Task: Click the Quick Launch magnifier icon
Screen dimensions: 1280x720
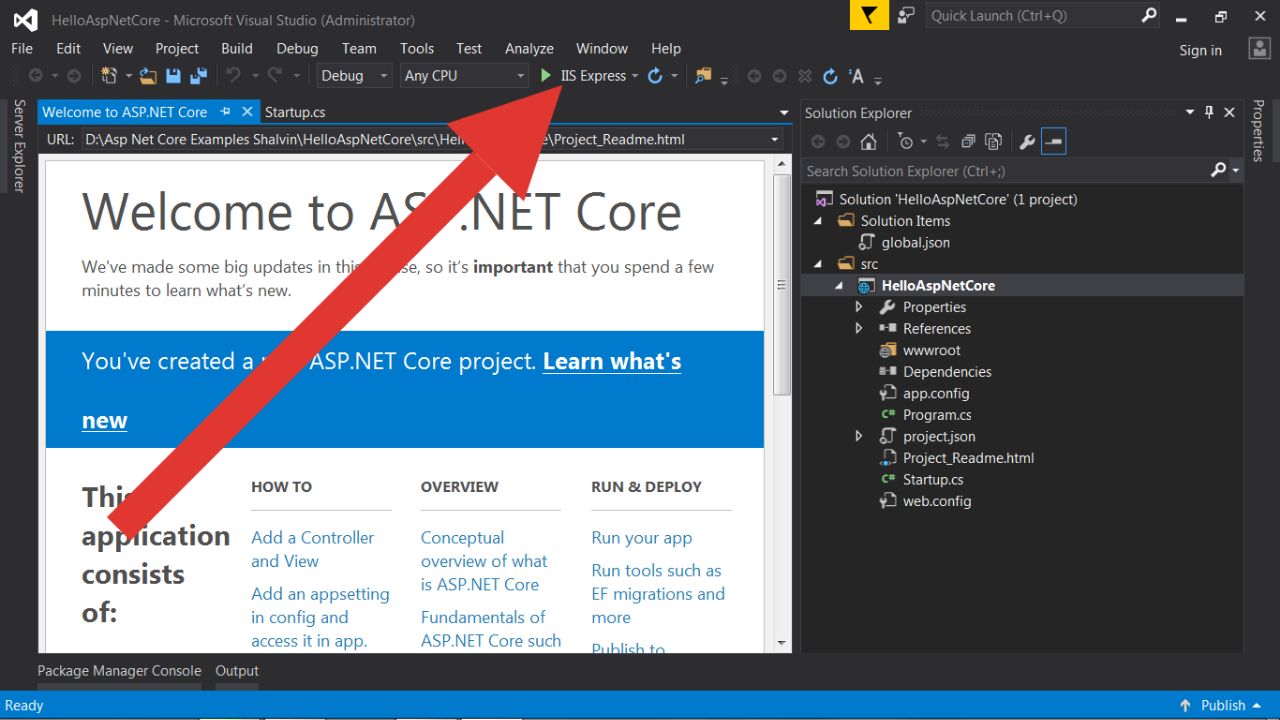Action: click(1149, 15)
